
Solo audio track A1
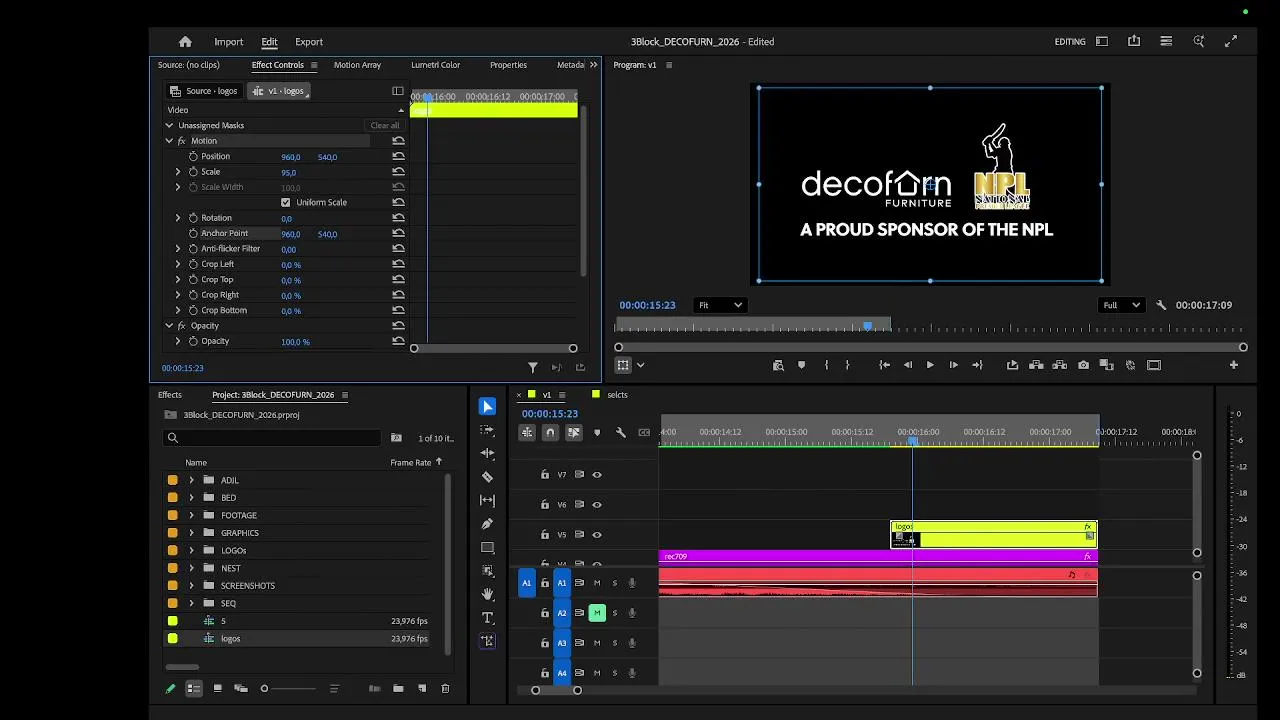click(615, 583)
